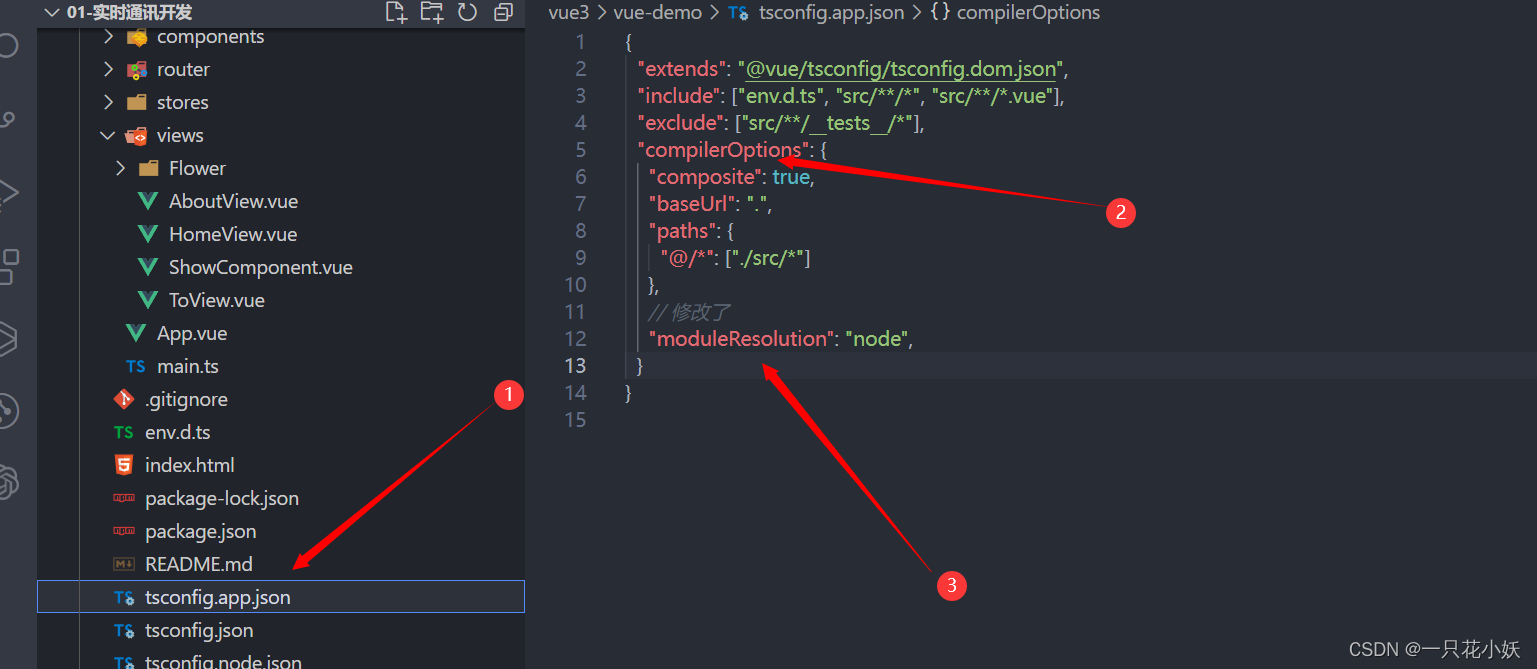Refresh the explorer with the refresh icon
Image resolution: width=1537 pixels, height=669 pixels.
coord(467,12)
